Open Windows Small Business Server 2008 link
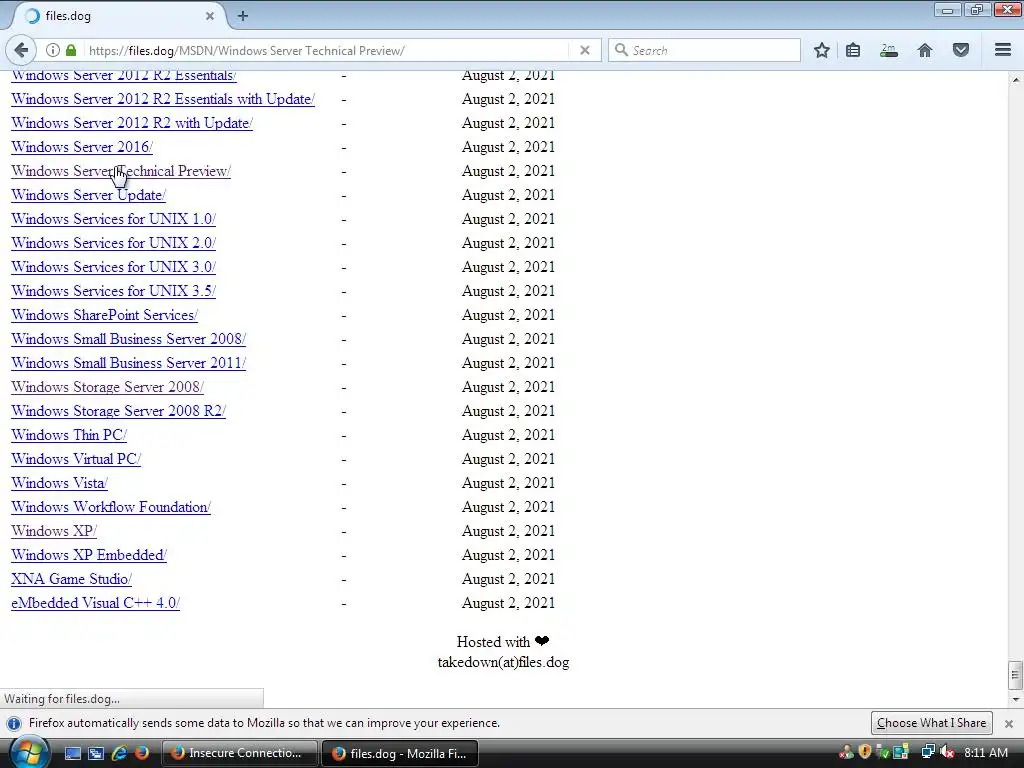Image resolution: width=1024 pixels, height=768 pixels. pyautogui.click(x=128, y=339)
